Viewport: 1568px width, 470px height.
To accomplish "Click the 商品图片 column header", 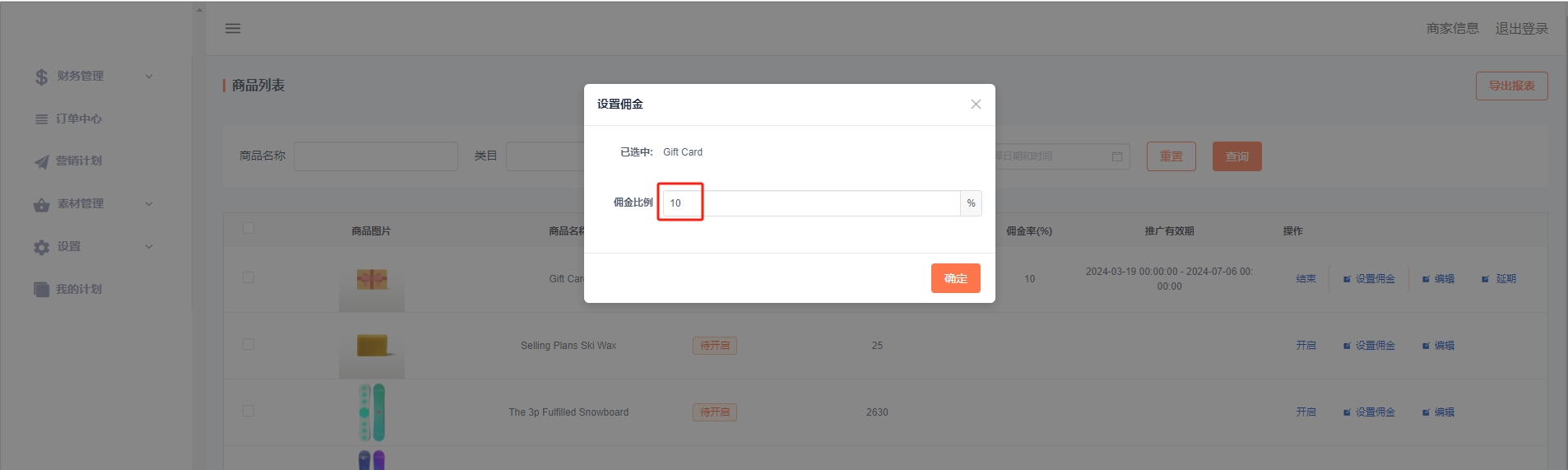I will pos(371,231).
